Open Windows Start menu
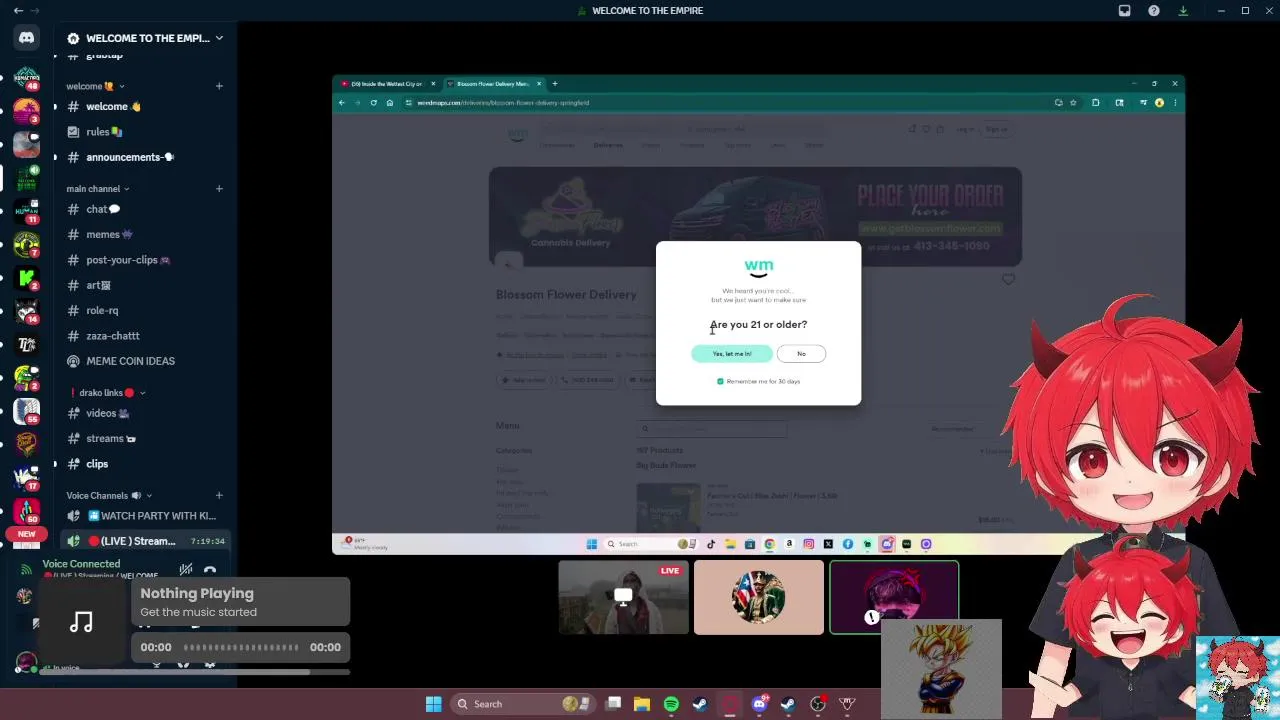Screen dimensions: 1280x720 pos(433,704)
